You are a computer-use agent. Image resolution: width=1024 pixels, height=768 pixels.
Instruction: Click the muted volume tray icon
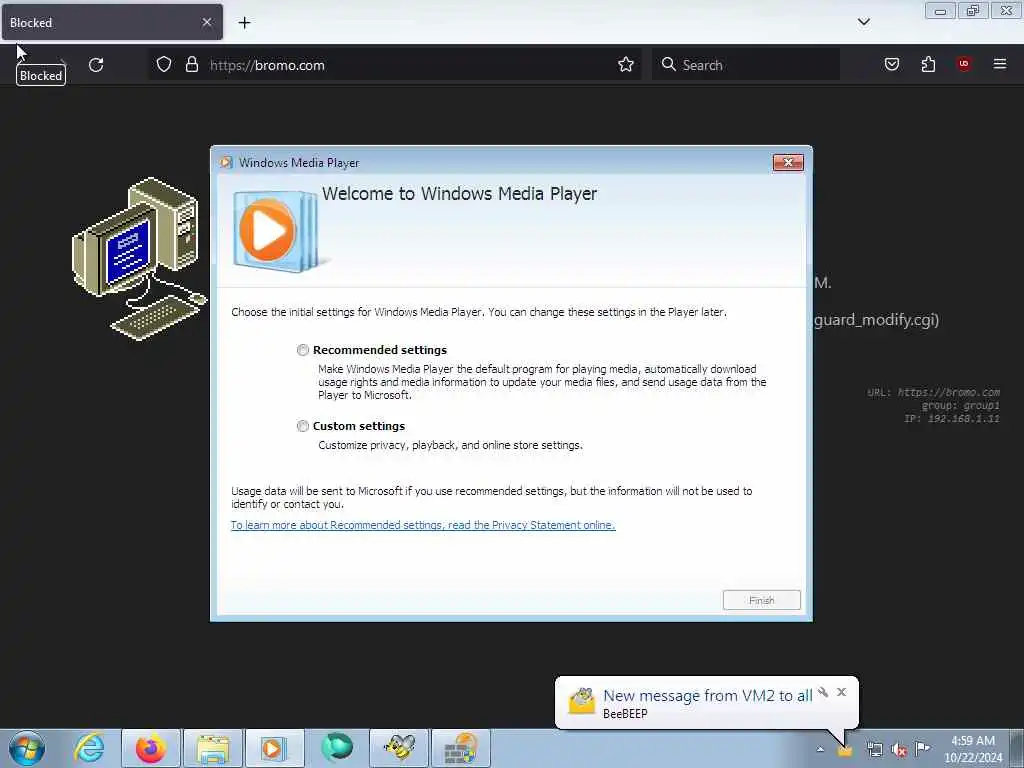tap(899, 750)
